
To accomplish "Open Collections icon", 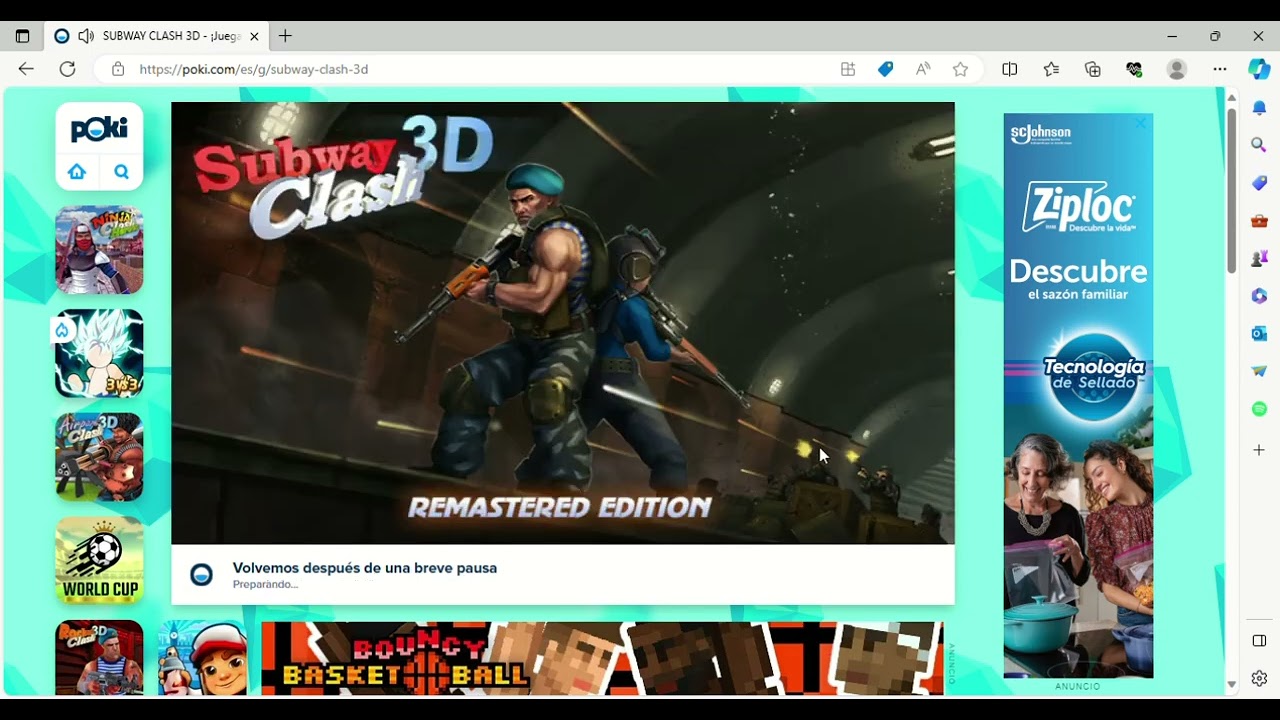I will (x=1093, y=69).
